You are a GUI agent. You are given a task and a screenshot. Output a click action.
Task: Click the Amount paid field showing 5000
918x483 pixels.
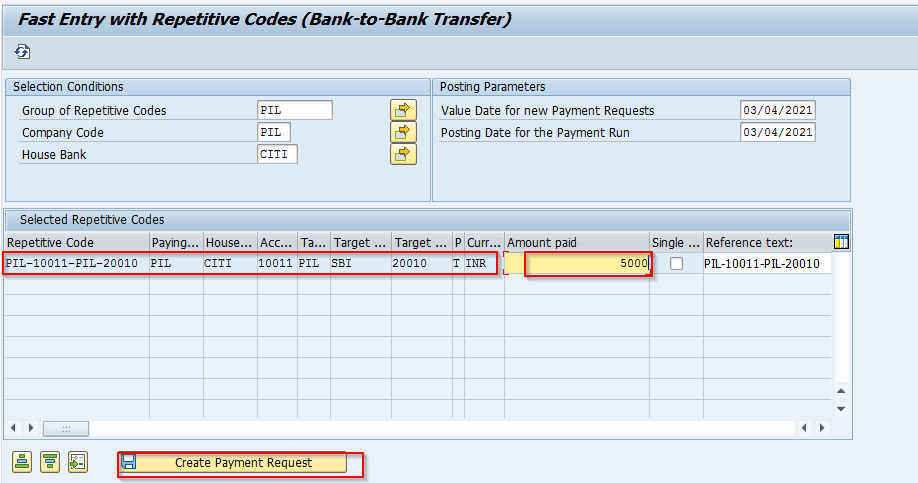click(577, 263)
